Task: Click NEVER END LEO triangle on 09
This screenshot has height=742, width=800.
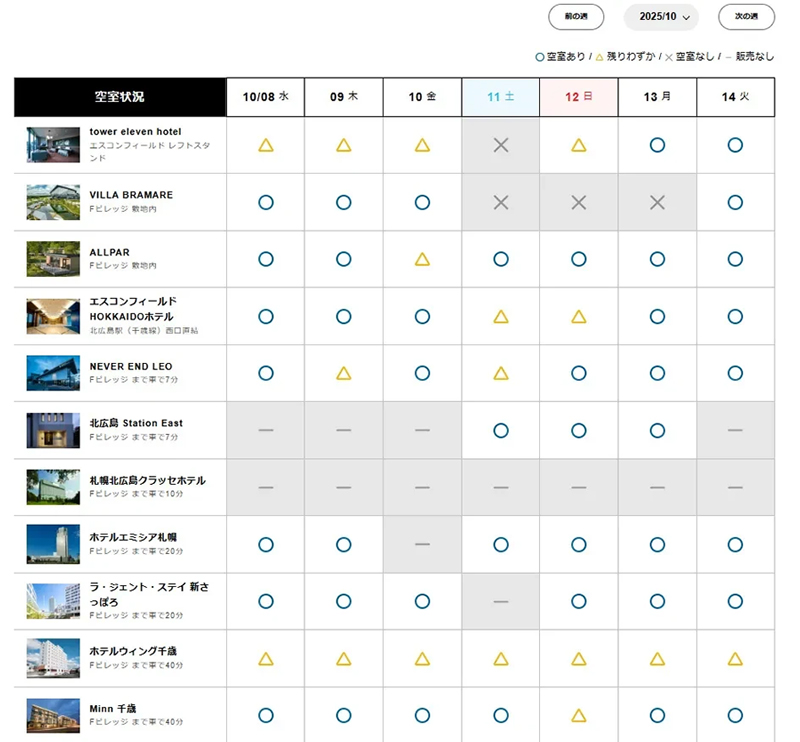Action: click(x=344, y=373)
